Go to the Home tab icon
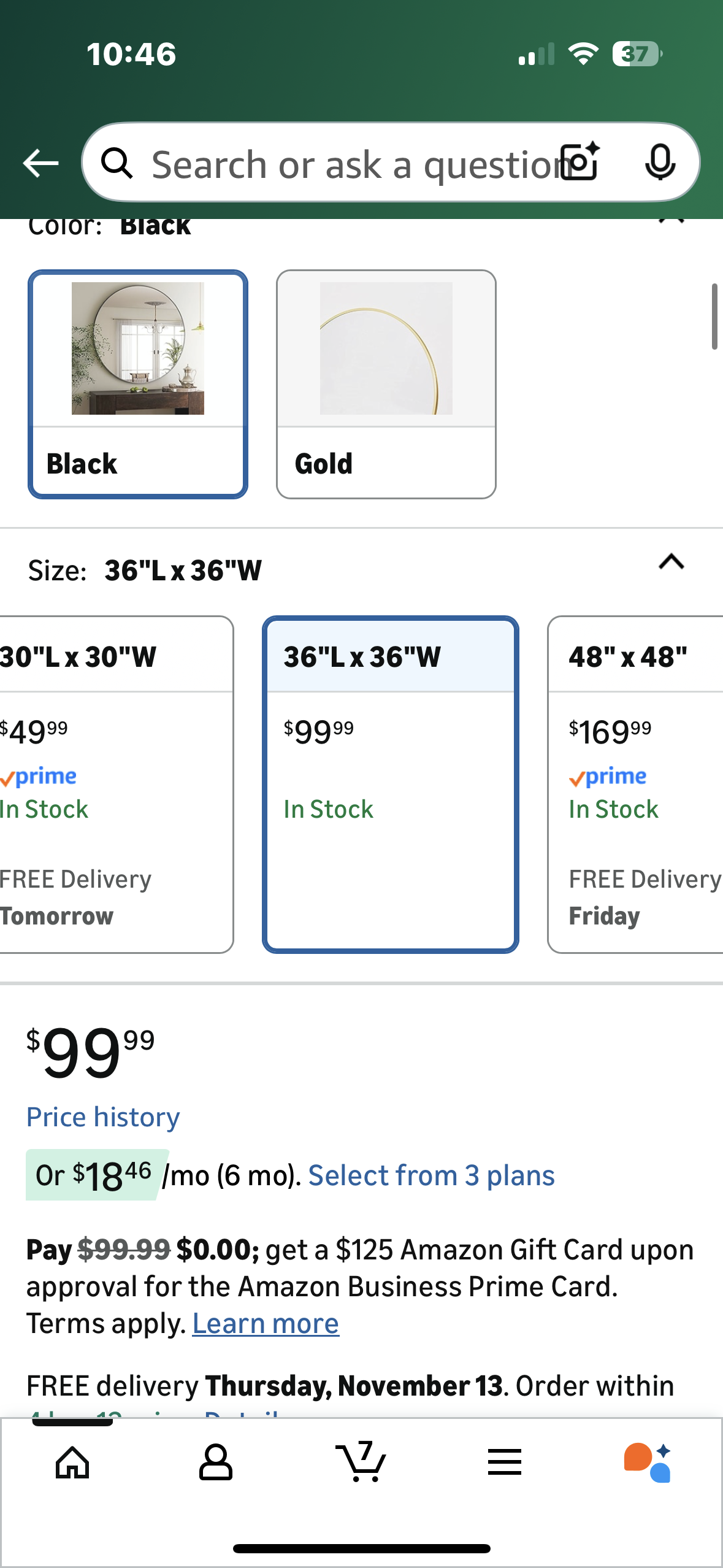This screenshot has width=723, height=1568. pyautogui.click(x=72, y=1462)
